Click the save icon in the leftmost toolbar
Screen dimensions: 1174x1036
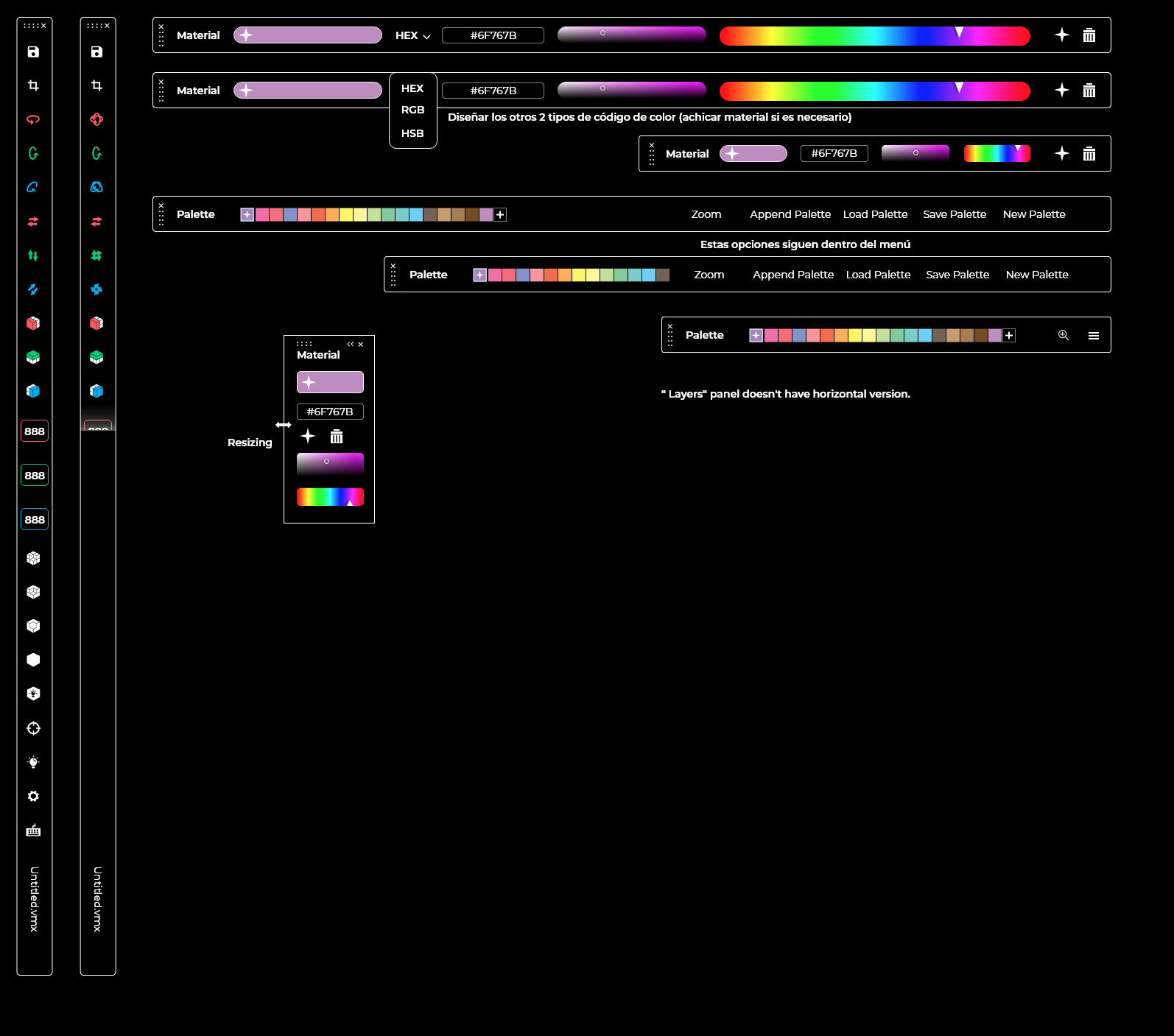33,52
